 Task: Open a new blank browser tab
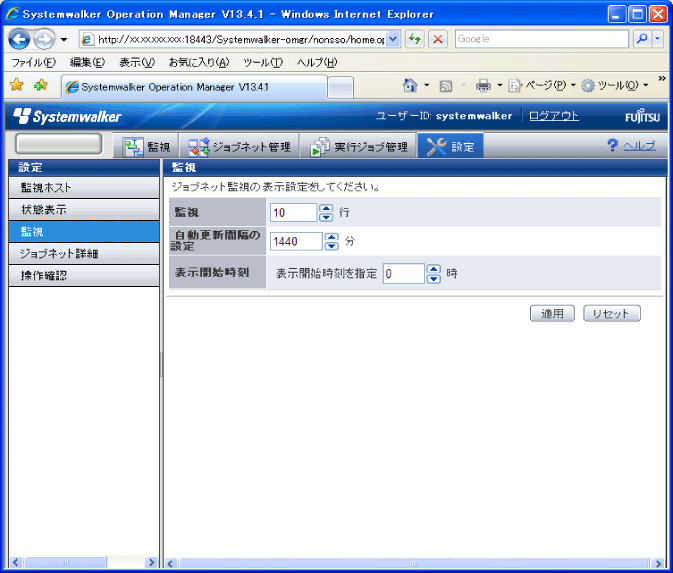tap(340, 88)
